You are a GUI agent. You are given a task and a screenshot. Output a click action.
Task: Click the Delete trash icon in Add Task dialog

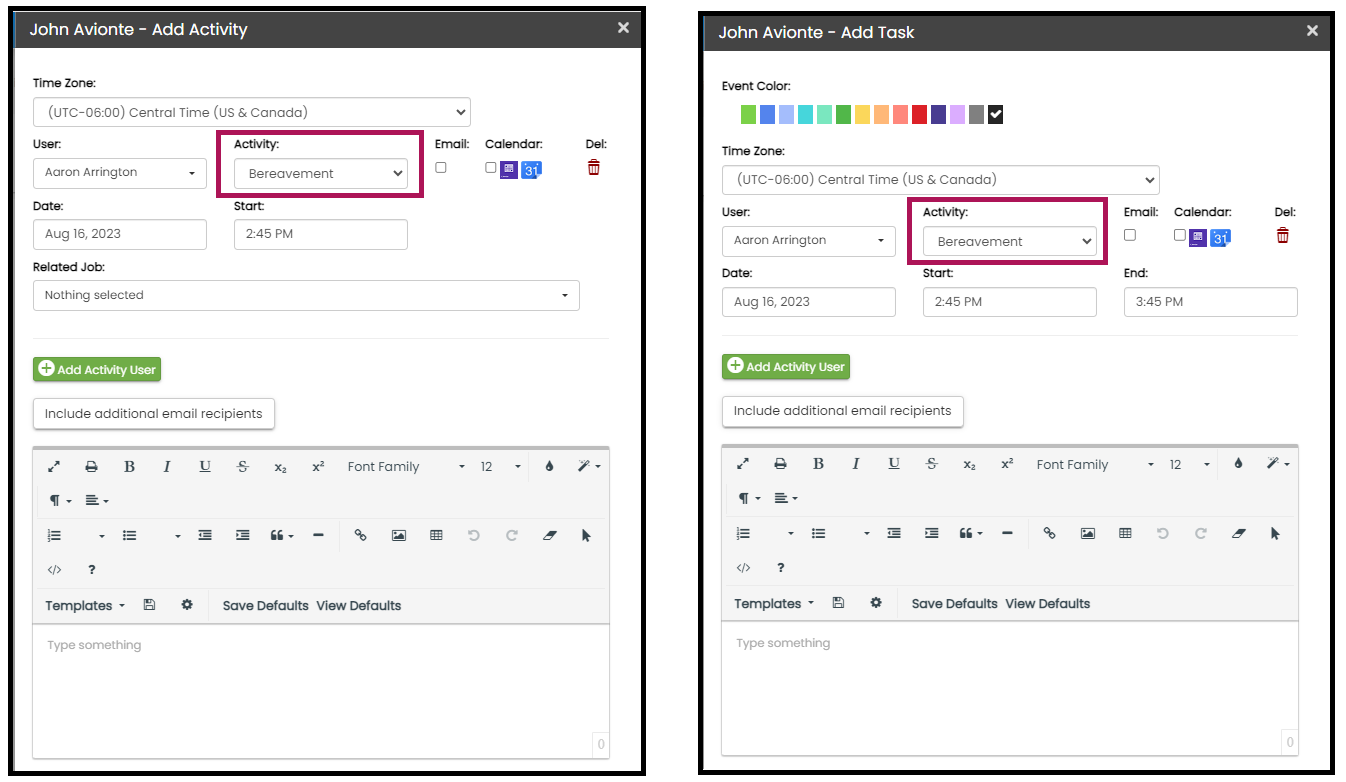pos(1283,235)
